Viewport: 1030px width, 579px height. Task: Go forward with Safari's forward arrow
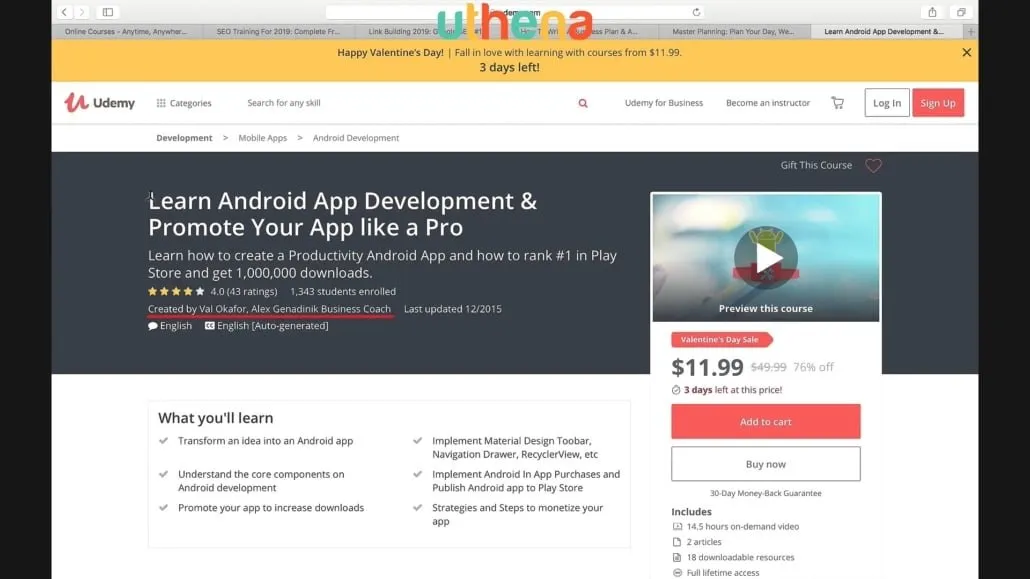82,12
